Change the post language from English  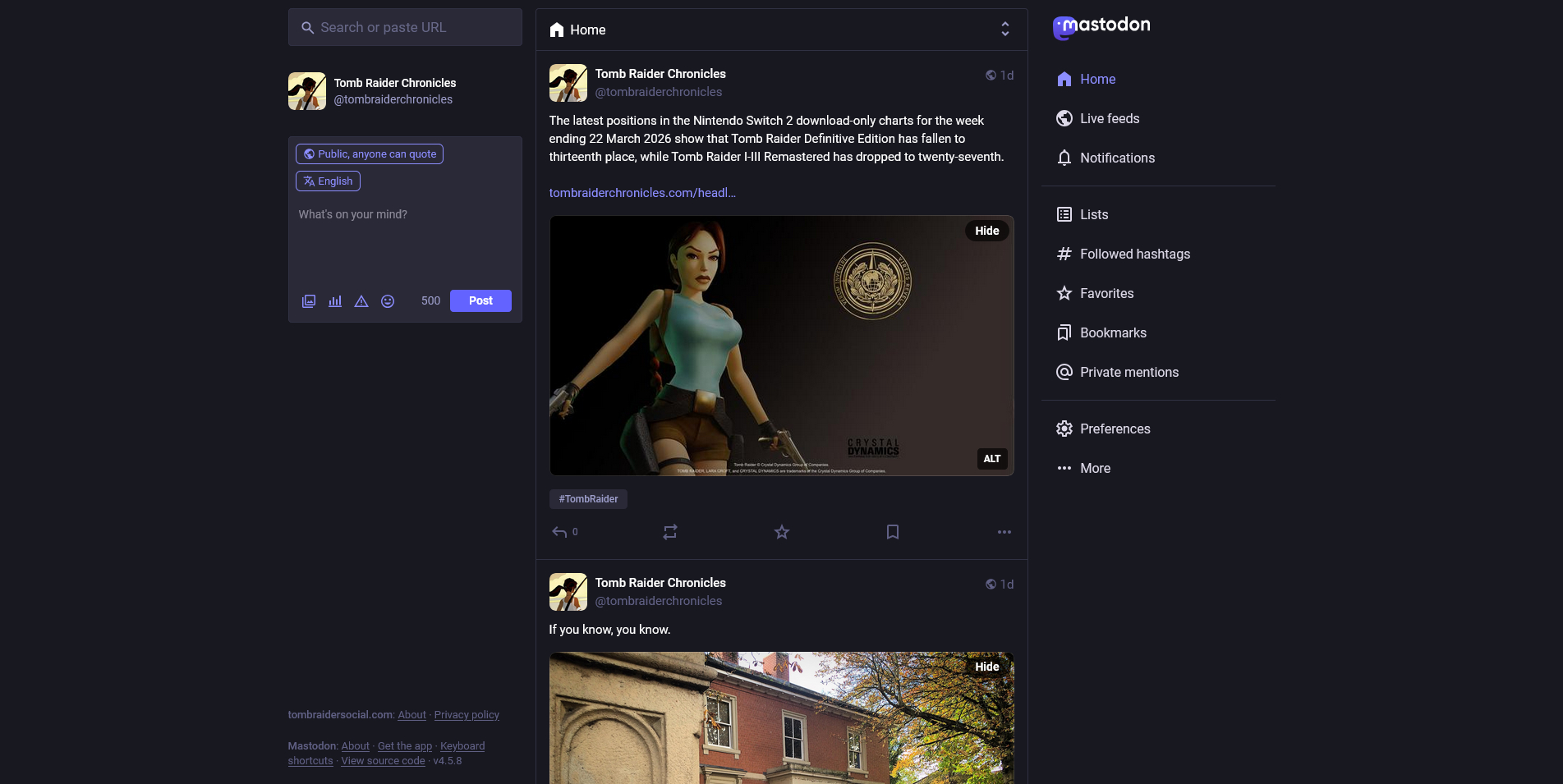coord(328,181)
